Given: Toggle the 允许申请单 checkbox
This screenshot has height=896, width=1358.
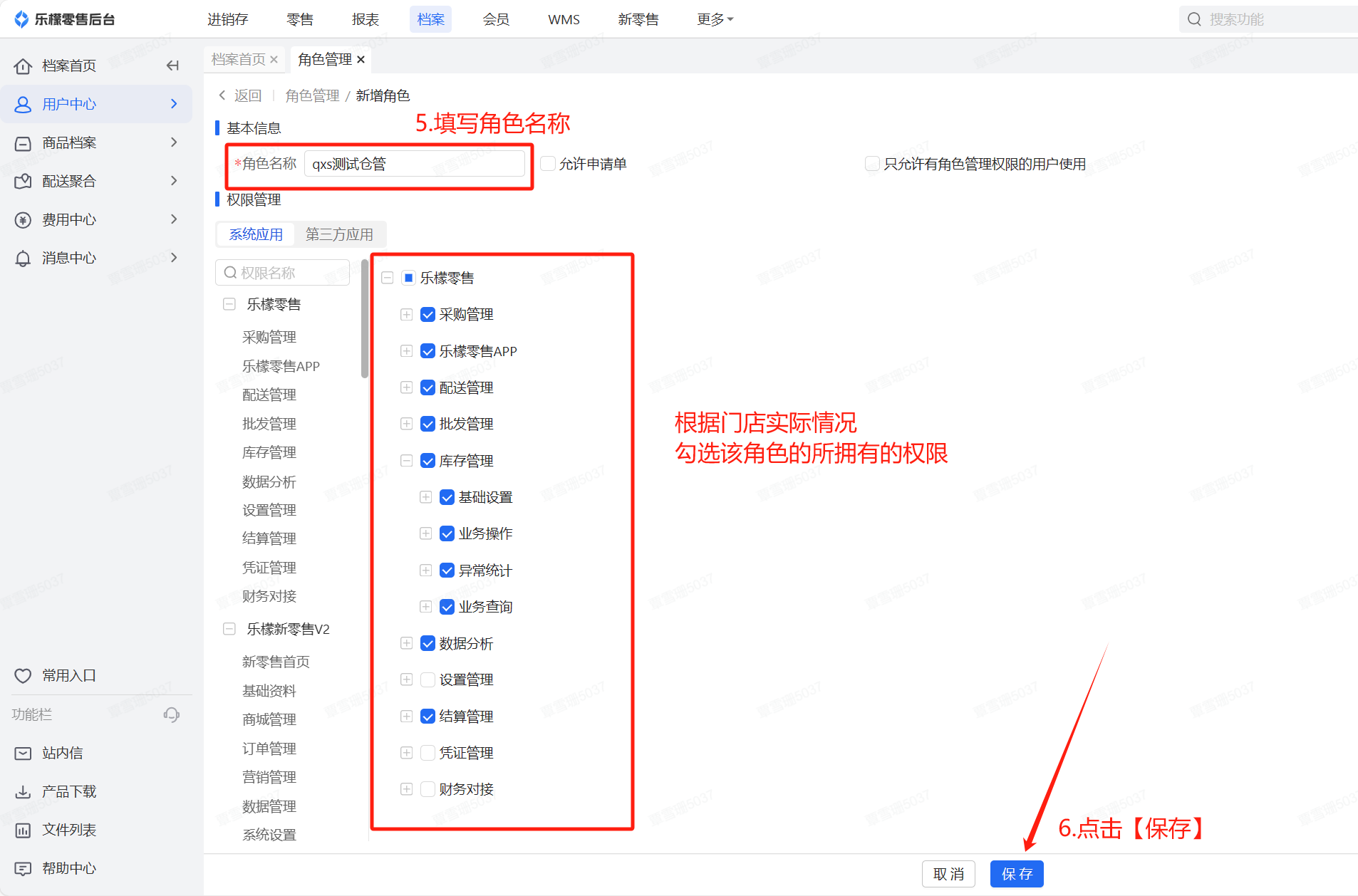Looking at the screenshot, I should pos(548,164).
